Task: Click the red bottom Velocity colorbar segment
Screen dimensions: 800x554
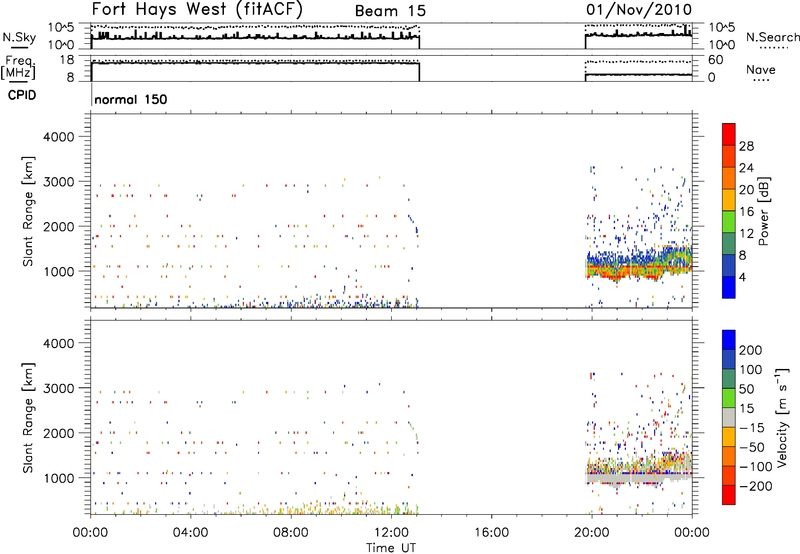Action: click(729, 495)
